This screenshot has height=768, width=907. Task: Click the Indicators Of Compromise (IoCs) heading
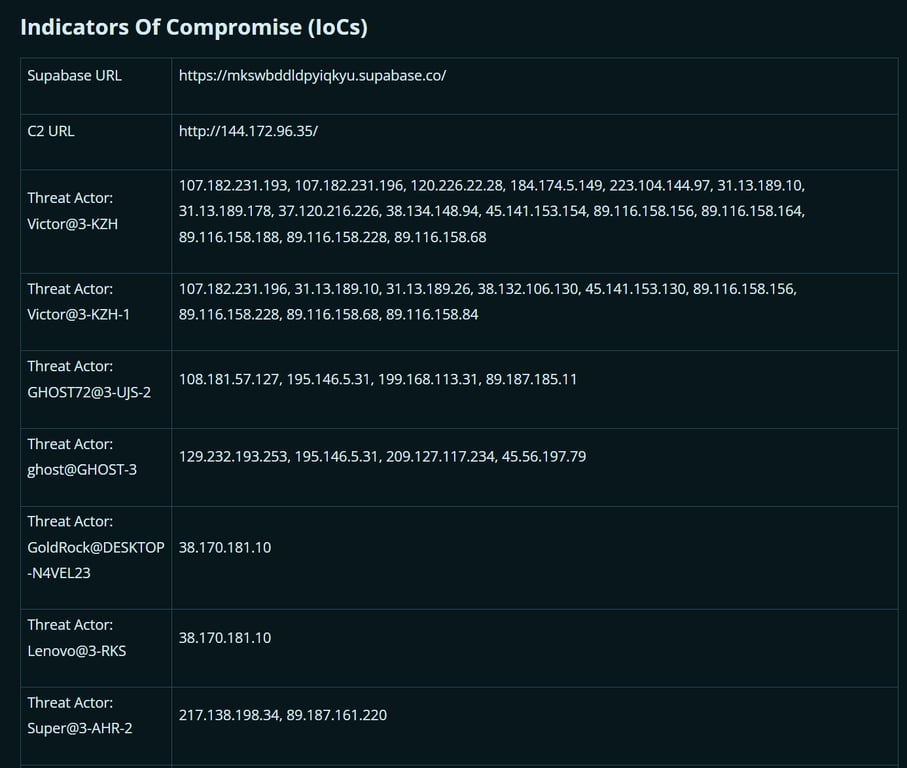point(194,27)
